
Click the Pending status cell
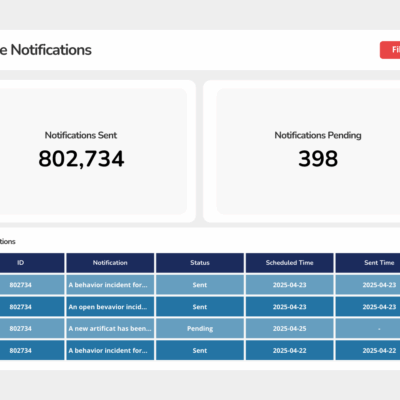[x=200, y=329]
